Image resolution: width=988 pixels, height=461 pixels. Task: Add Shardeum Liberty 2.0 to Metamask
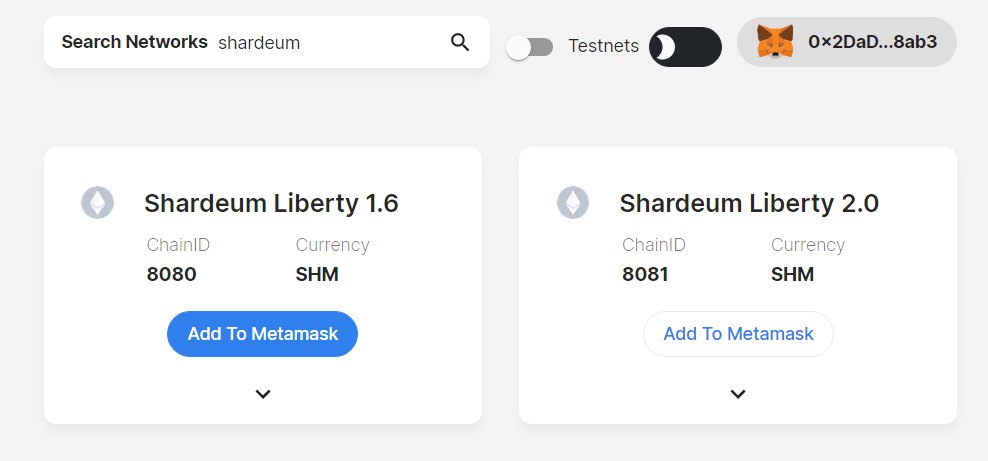coord(738,334)
